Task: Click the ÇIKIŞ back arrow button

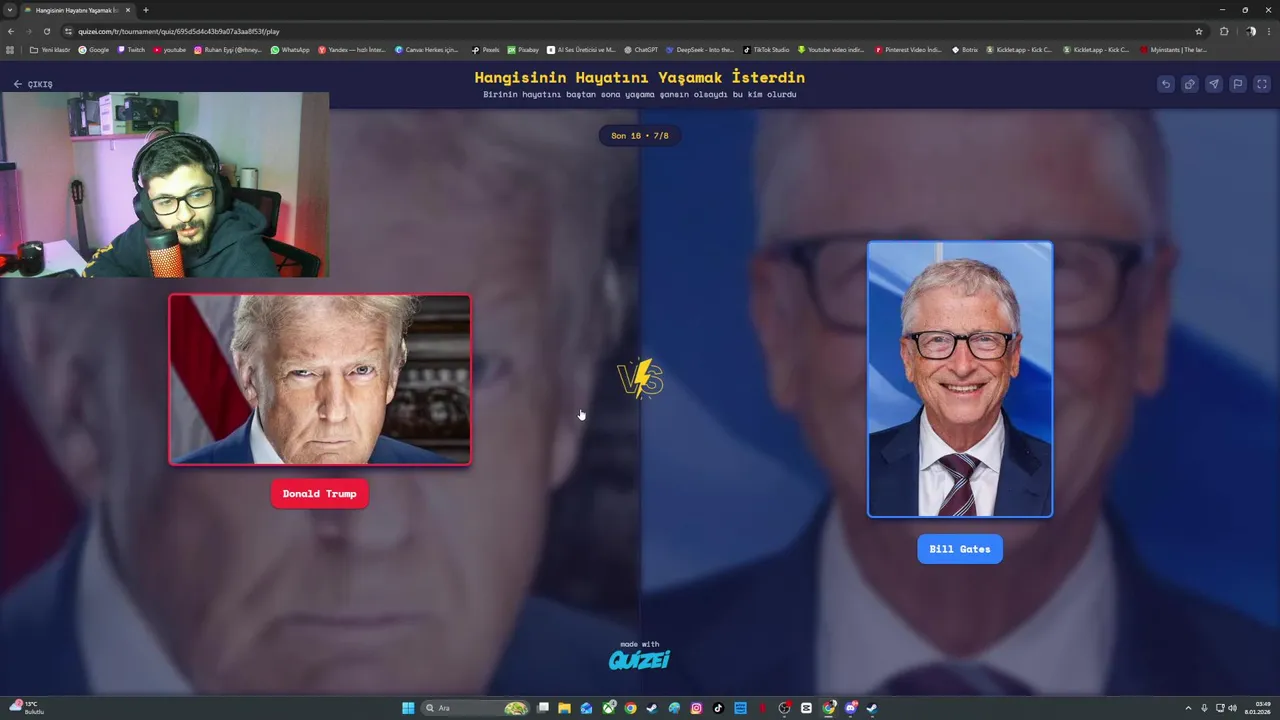Action: click(x=33, y=84)
